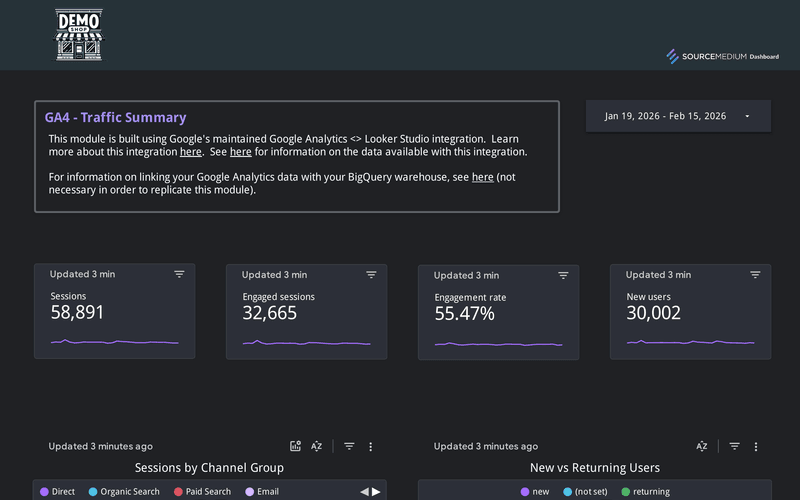The image size is (800, 500).
Task: Open filter for New vs Returning Users
Action: tap(734, 446)
